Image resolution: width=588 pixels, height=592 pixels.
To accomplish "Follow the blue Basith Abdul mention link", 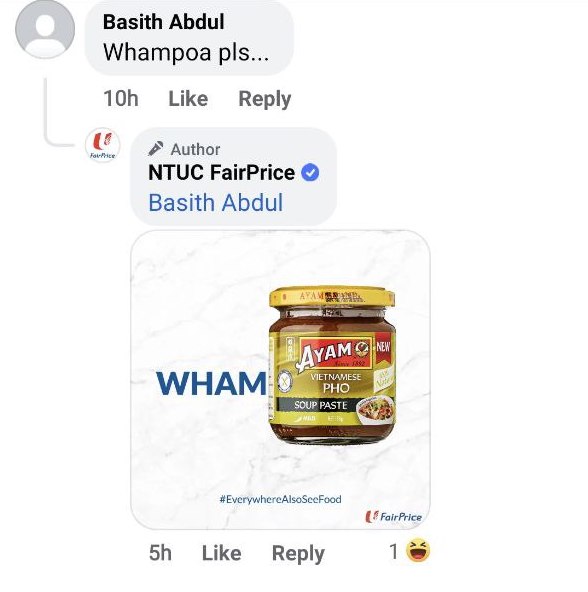I will click(216, 203).
